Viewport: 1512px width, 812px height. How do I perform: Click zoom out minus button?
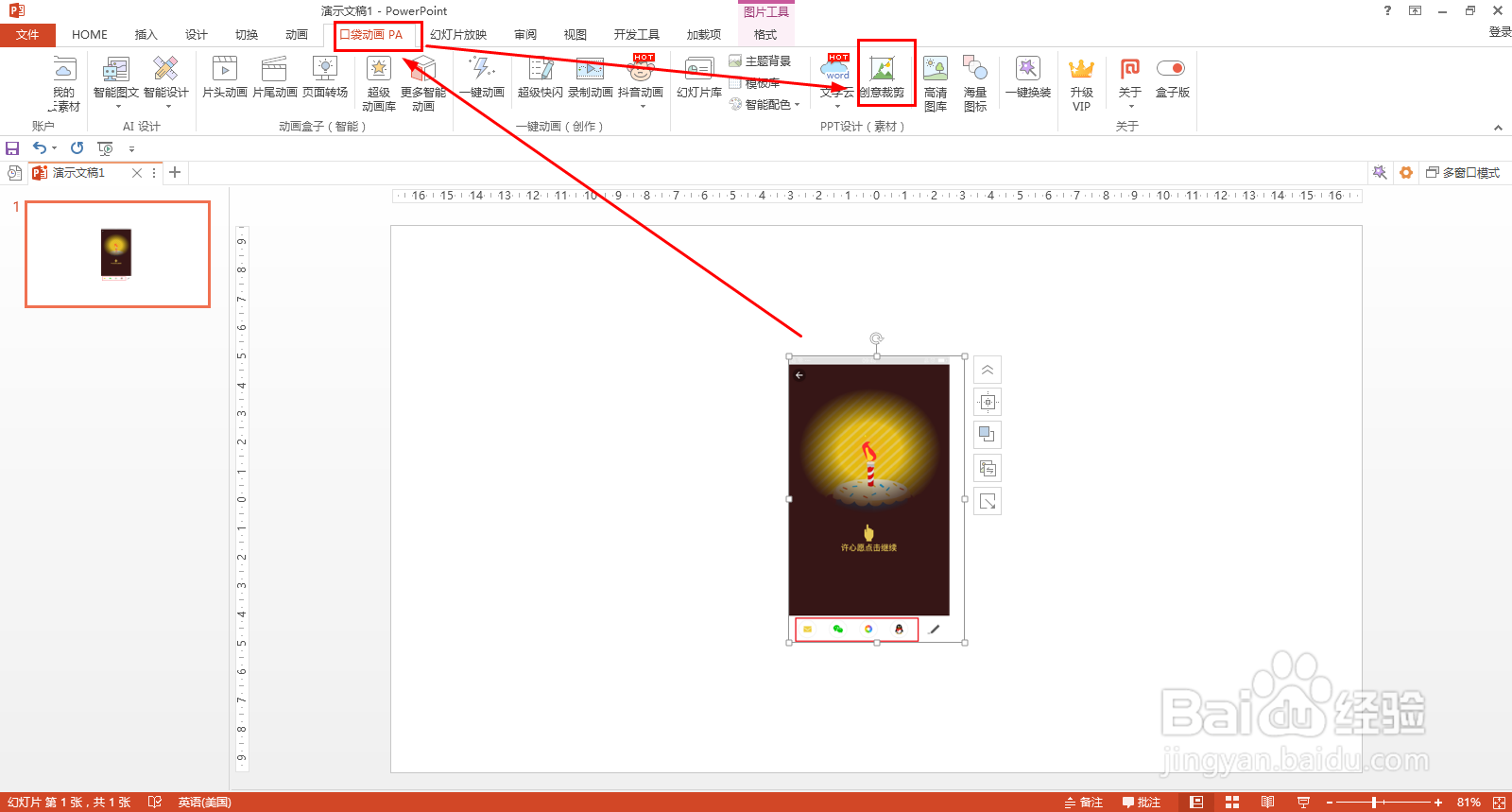coord(1330,803)
